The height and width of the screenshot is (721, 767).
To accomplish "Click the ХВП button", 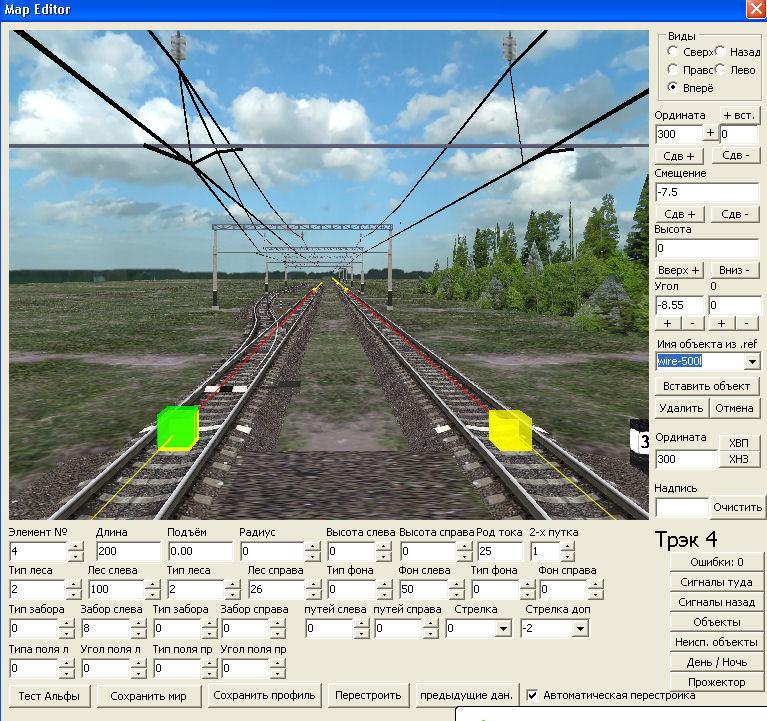I will click(739, 443).
